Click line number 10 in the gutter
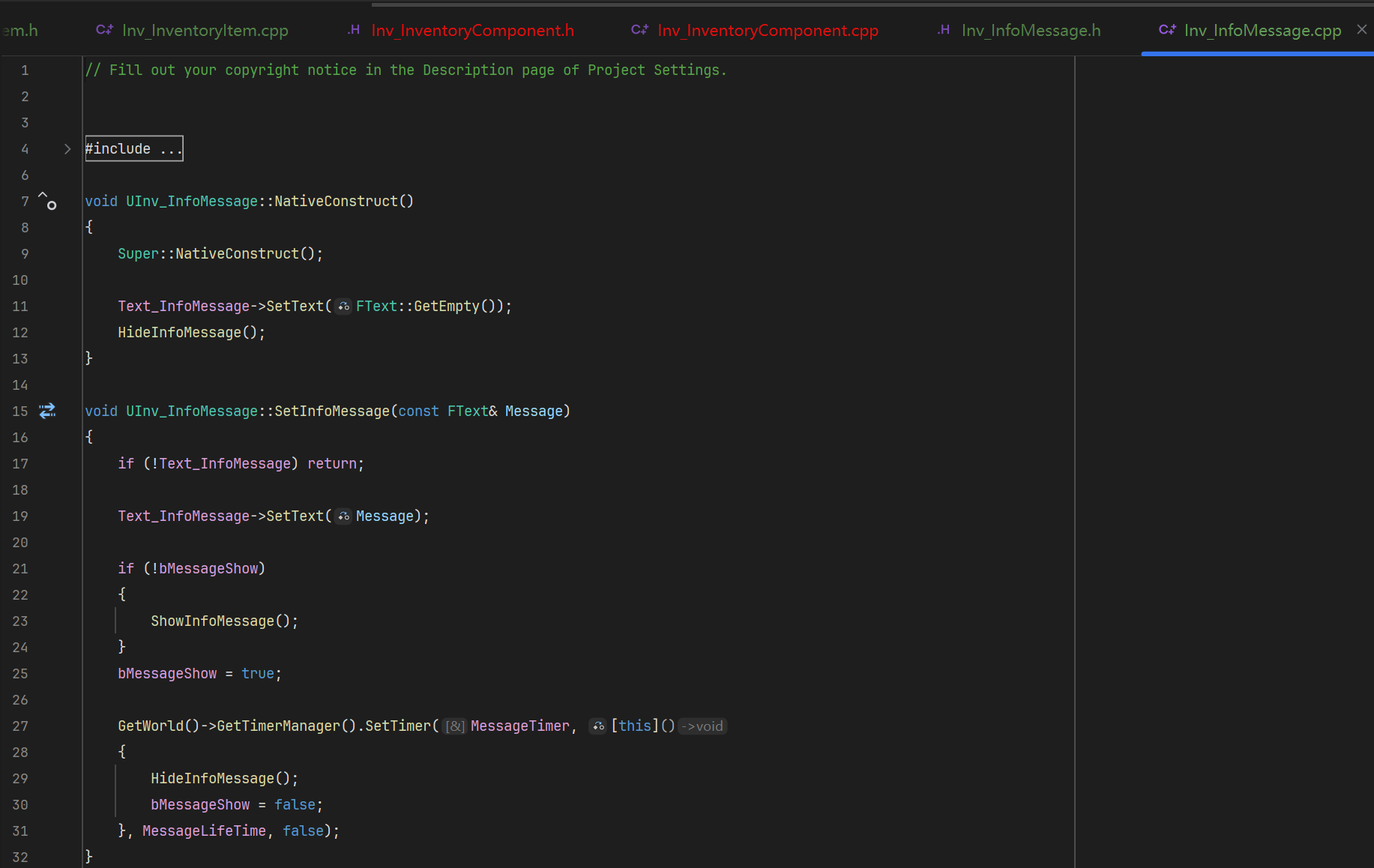Viewport: 1374px width, 868px height. pyautogui.click(x=20, y=280)
